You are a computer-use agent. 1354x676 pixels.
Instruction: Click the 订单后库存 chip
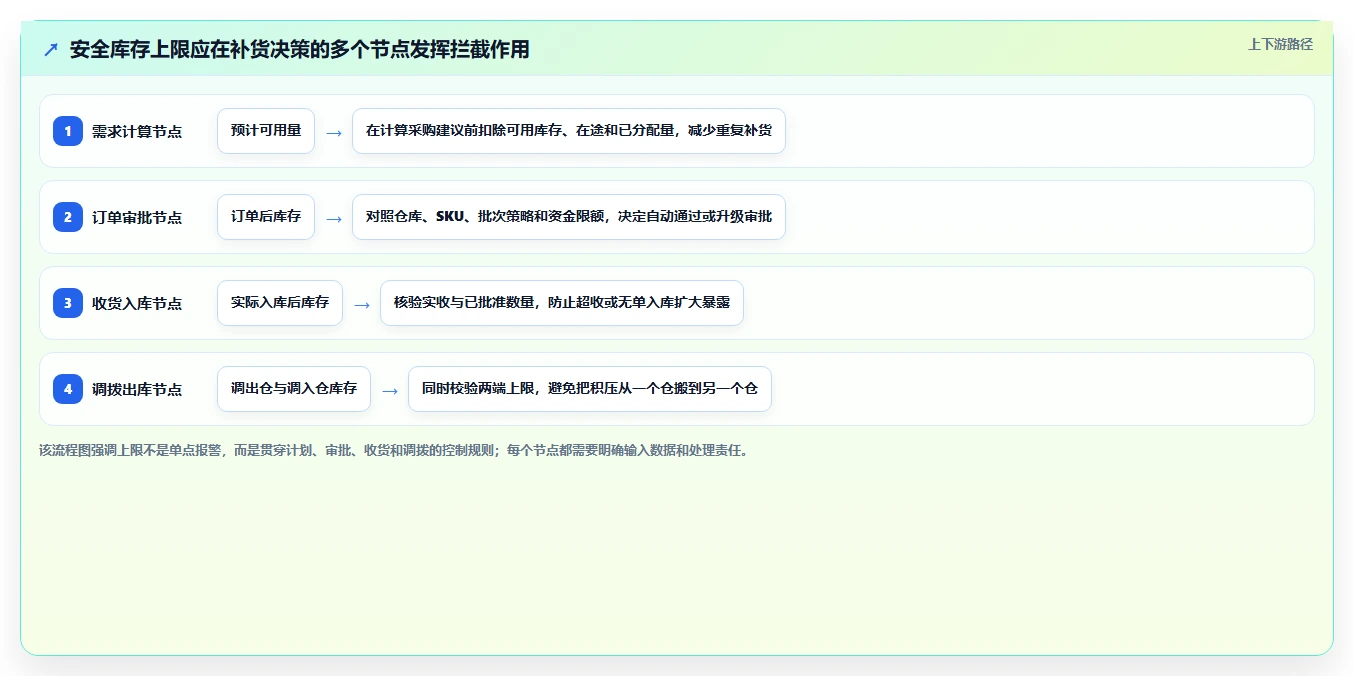pos(266,217)
